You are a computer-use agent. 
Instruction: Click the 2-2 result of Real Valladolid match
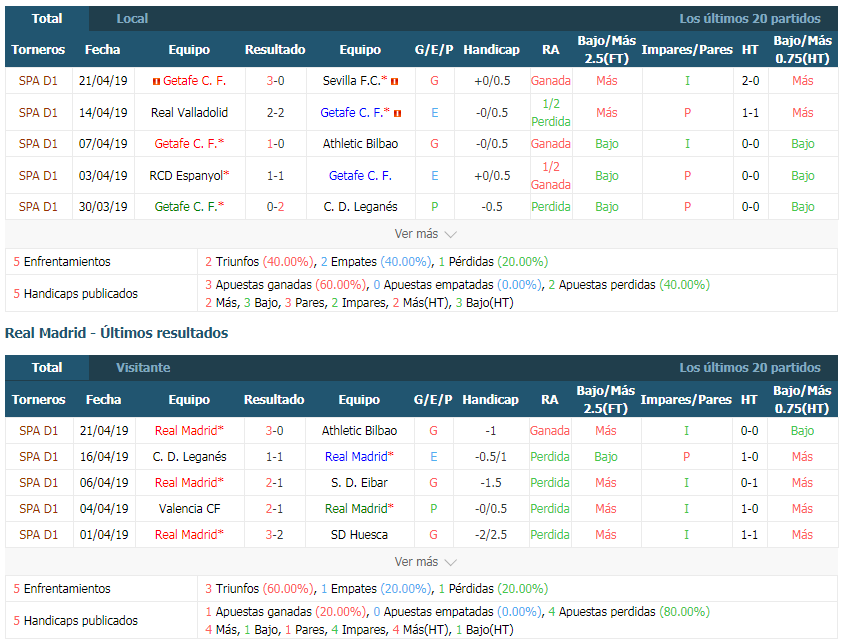pos(275,113)
